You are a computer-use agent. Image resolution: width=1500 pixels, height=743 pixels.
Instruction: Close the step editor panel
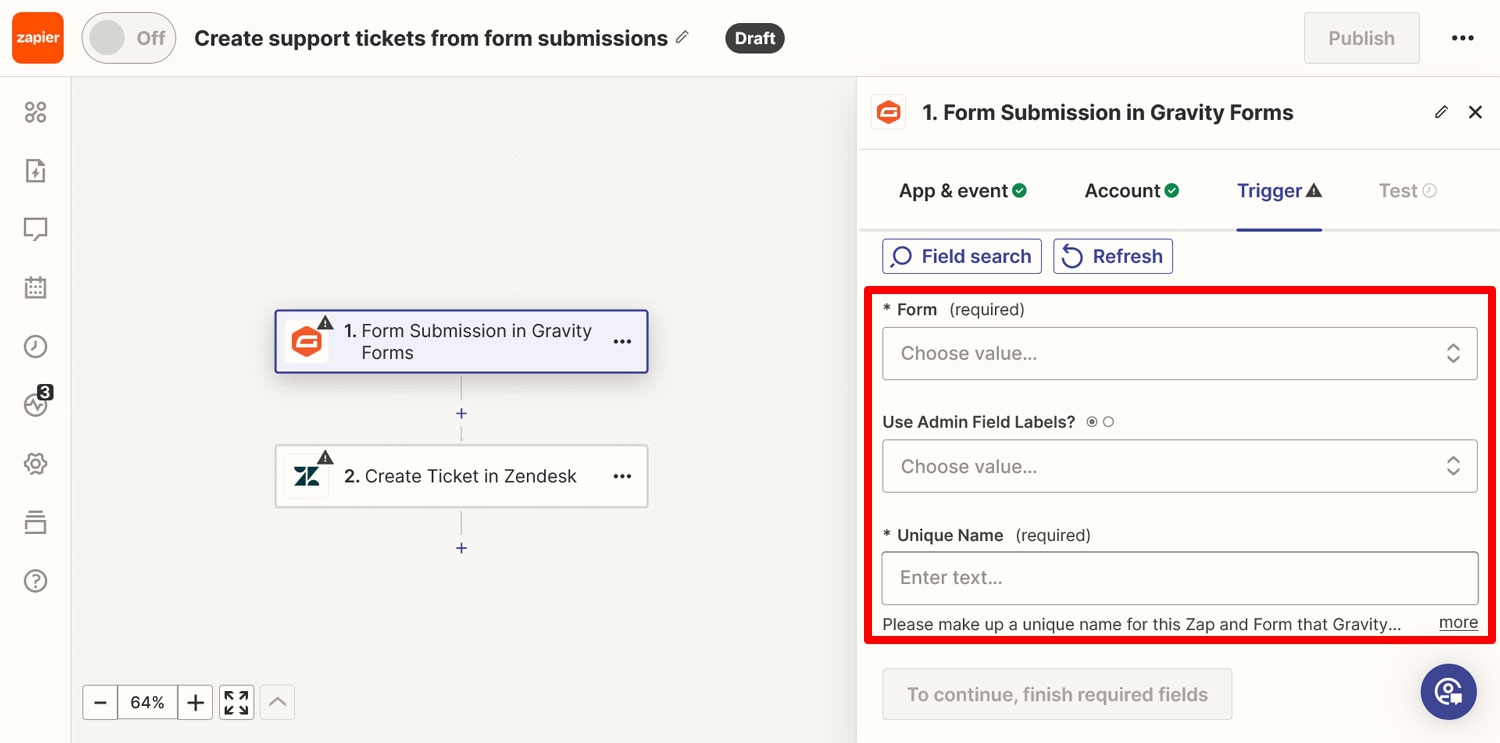(1475, 112)
